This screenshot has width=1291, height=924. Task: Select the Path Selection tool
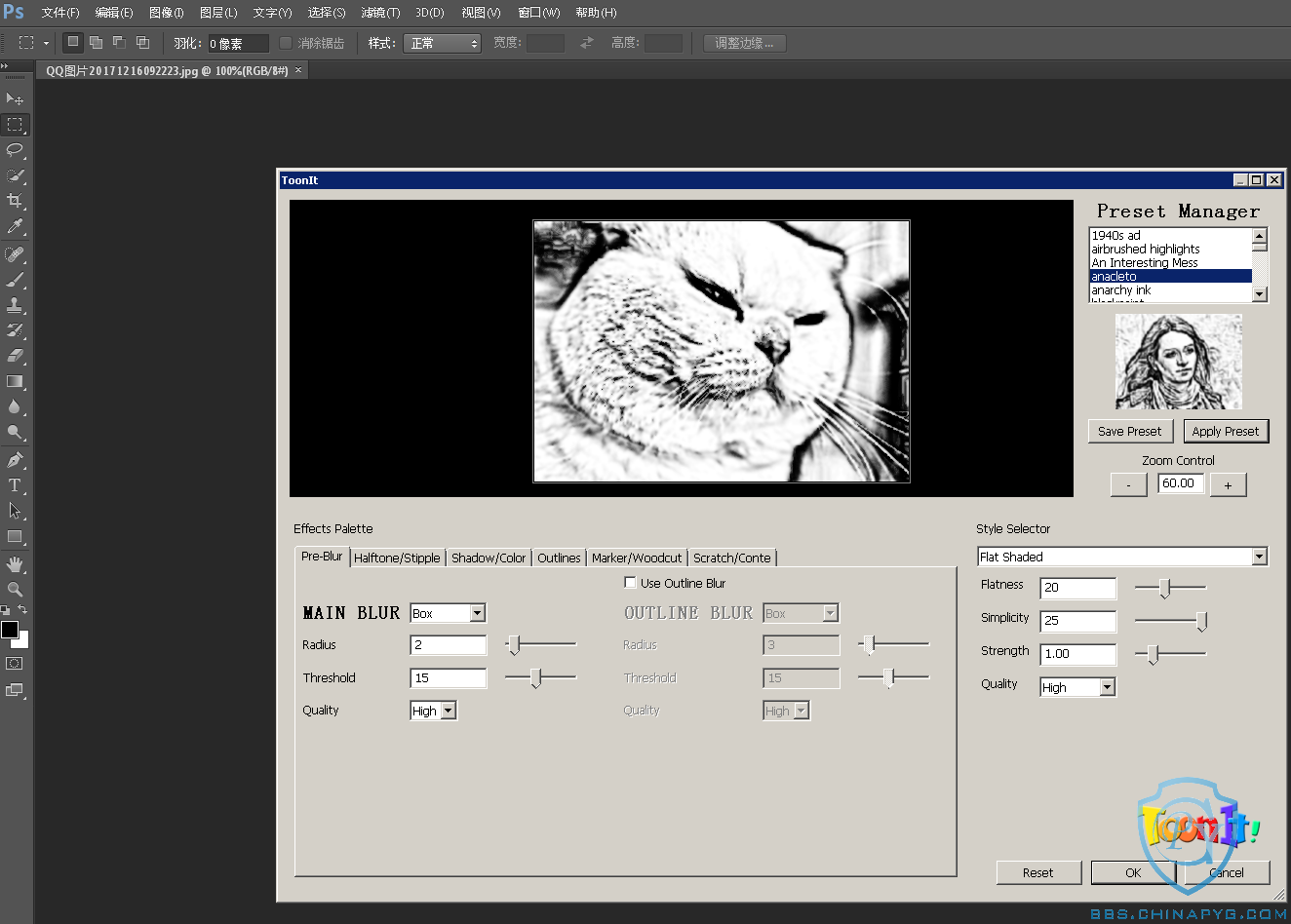pyautogui.click(x=15, y=511)
